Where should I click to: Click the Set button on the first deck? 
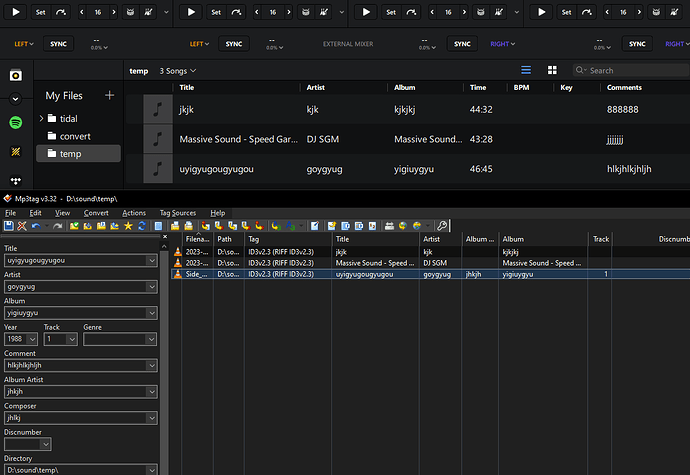[39, 12]
